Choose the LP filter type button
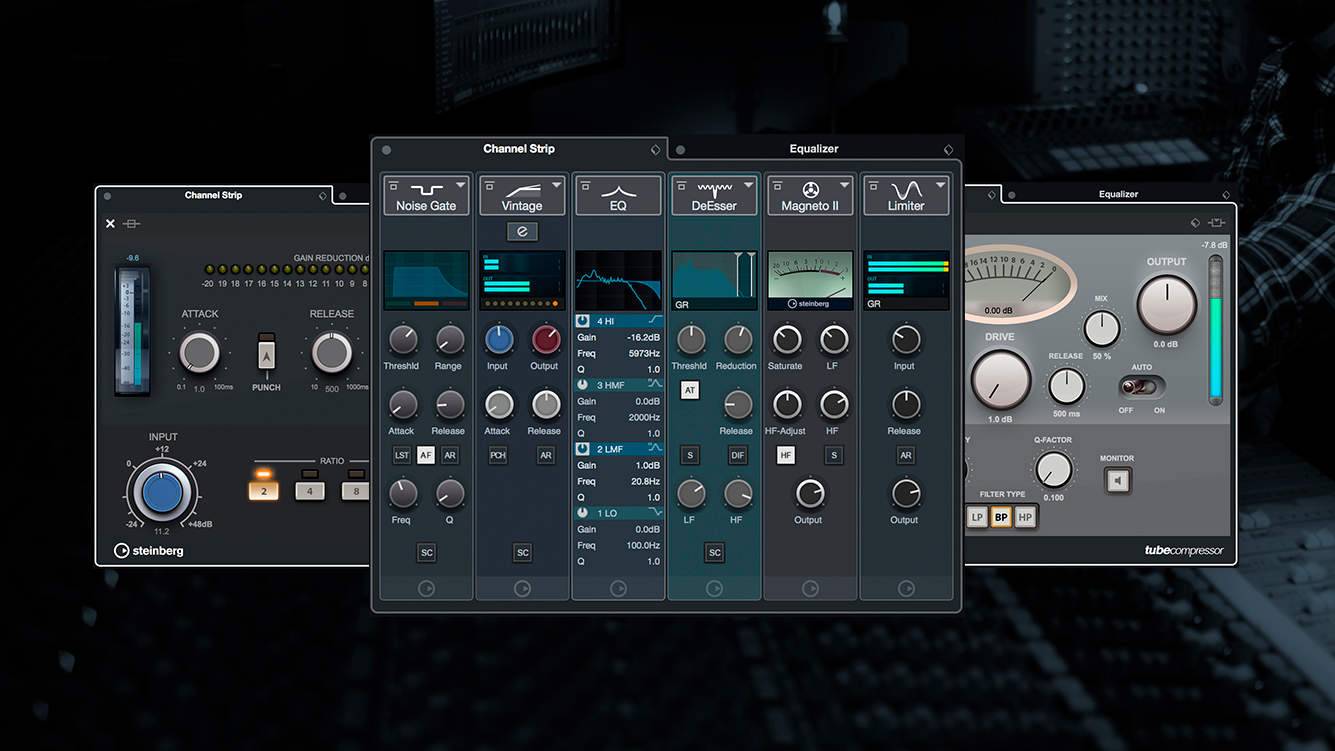 pyautogui.click(x=977, y=517)
